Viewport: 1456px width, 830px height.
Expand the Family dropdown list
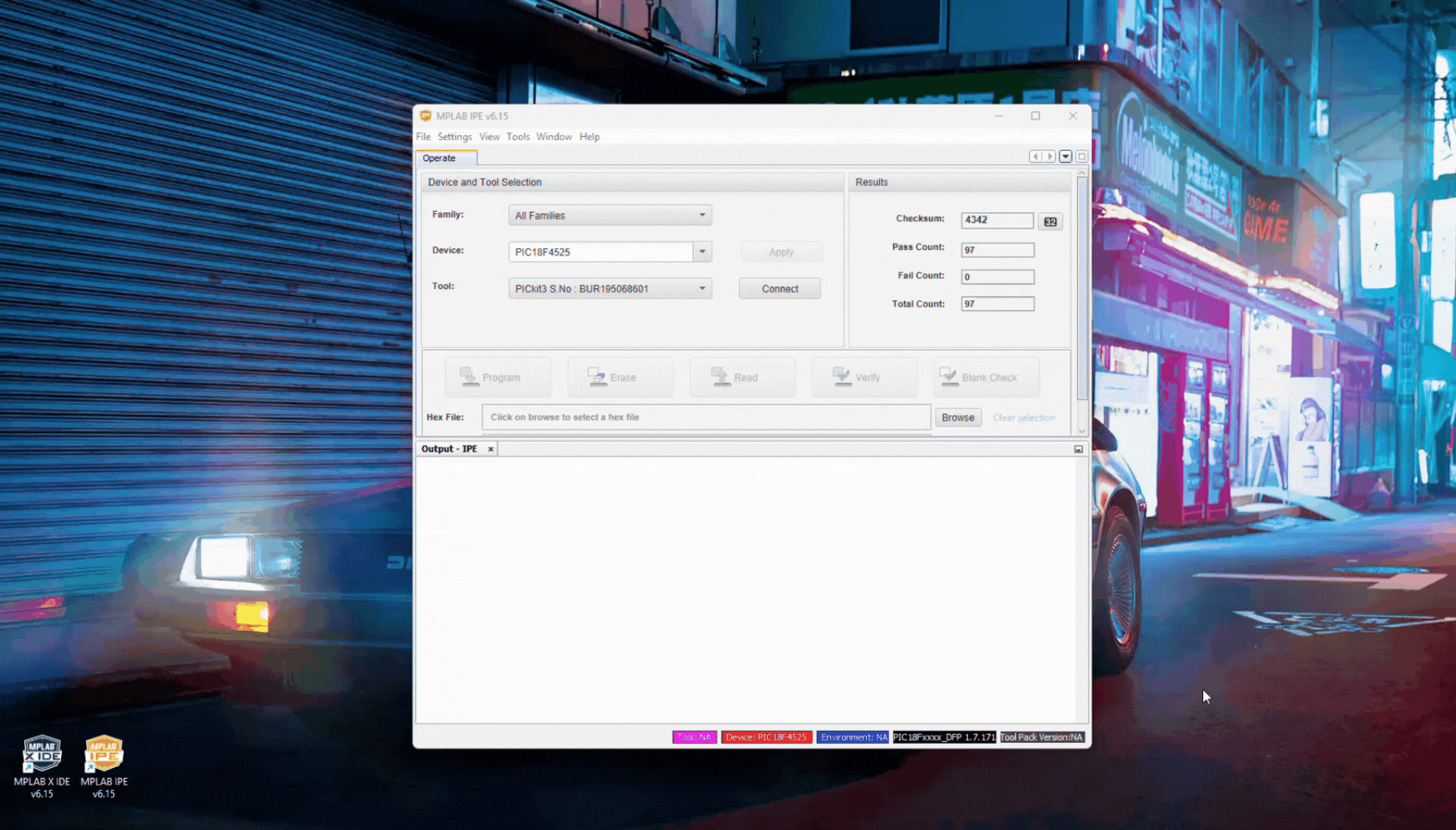pyautogui.click(x=702, y=216)
